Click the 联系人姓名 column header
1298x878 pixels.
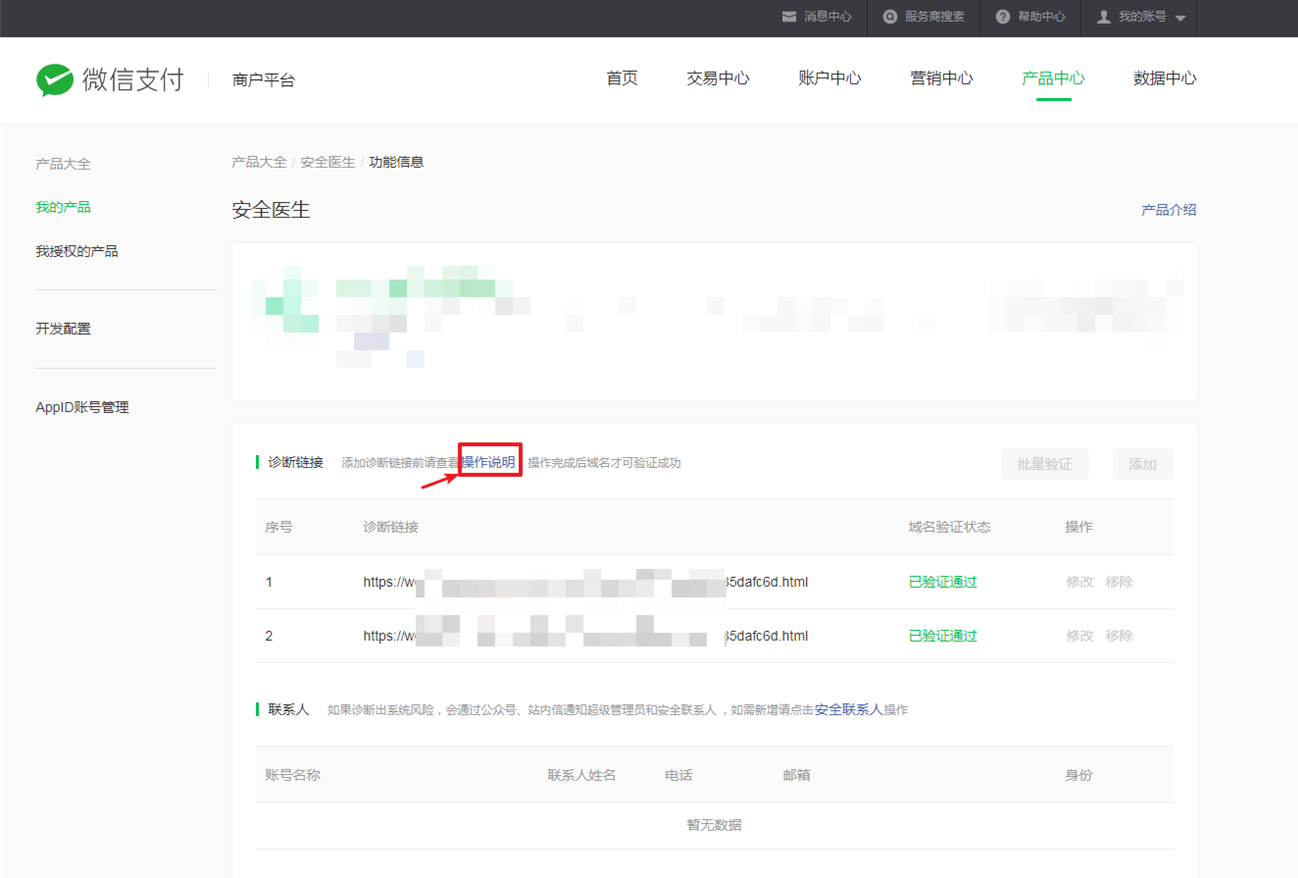tap(582, 775)
